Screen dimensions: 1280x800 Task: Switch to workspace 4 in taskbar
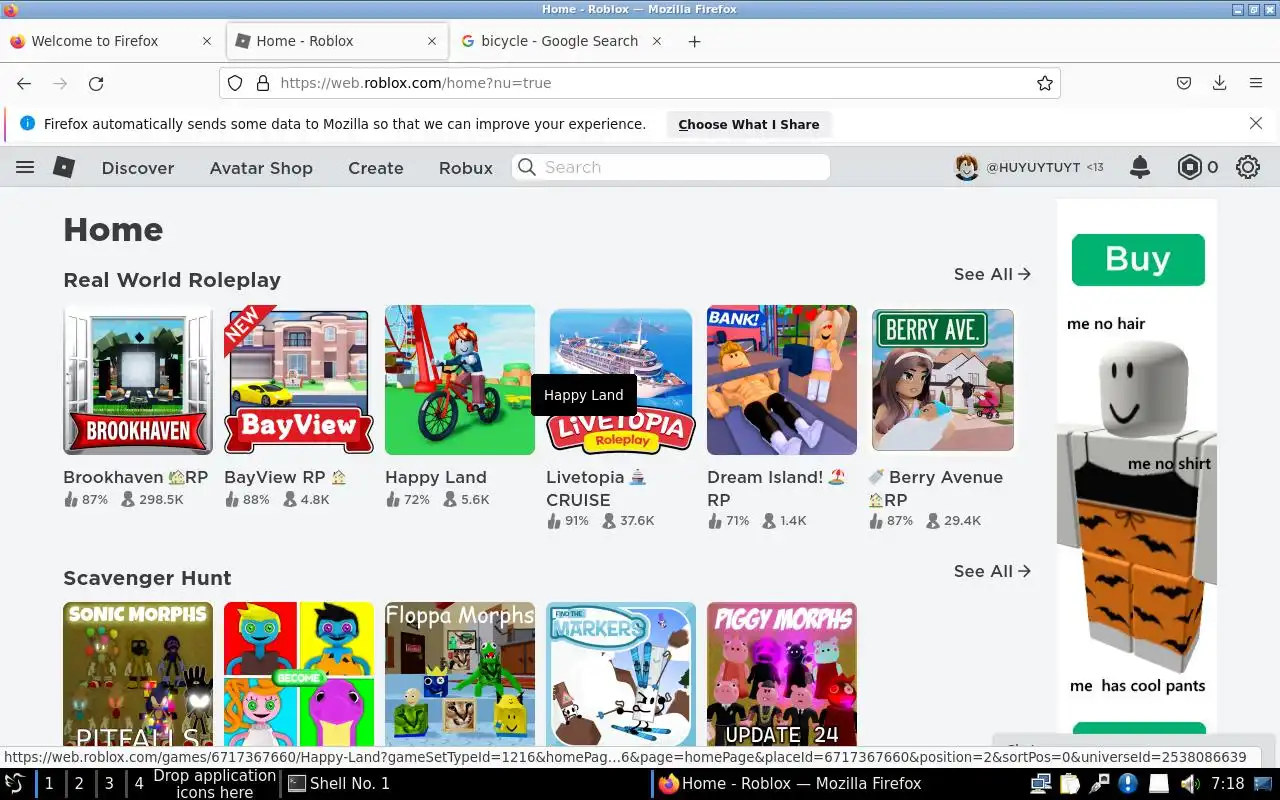click(139, 784)
